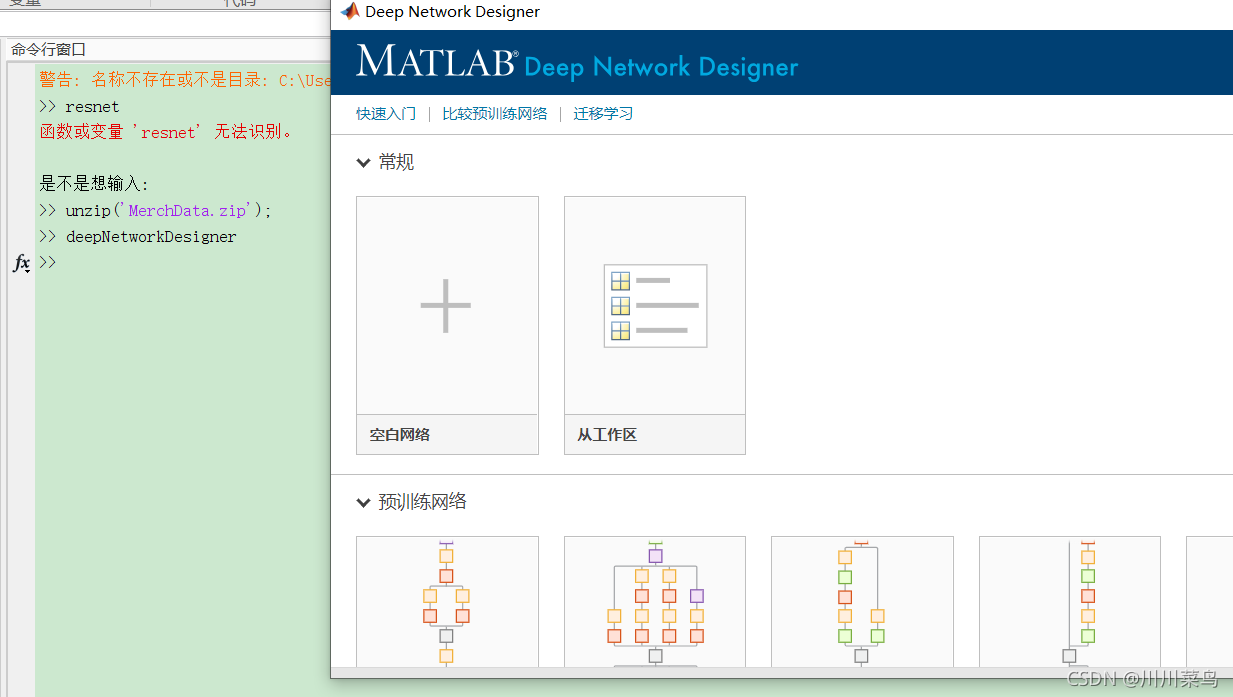Click the plus icon in blank network card

[x=446, y=305]
